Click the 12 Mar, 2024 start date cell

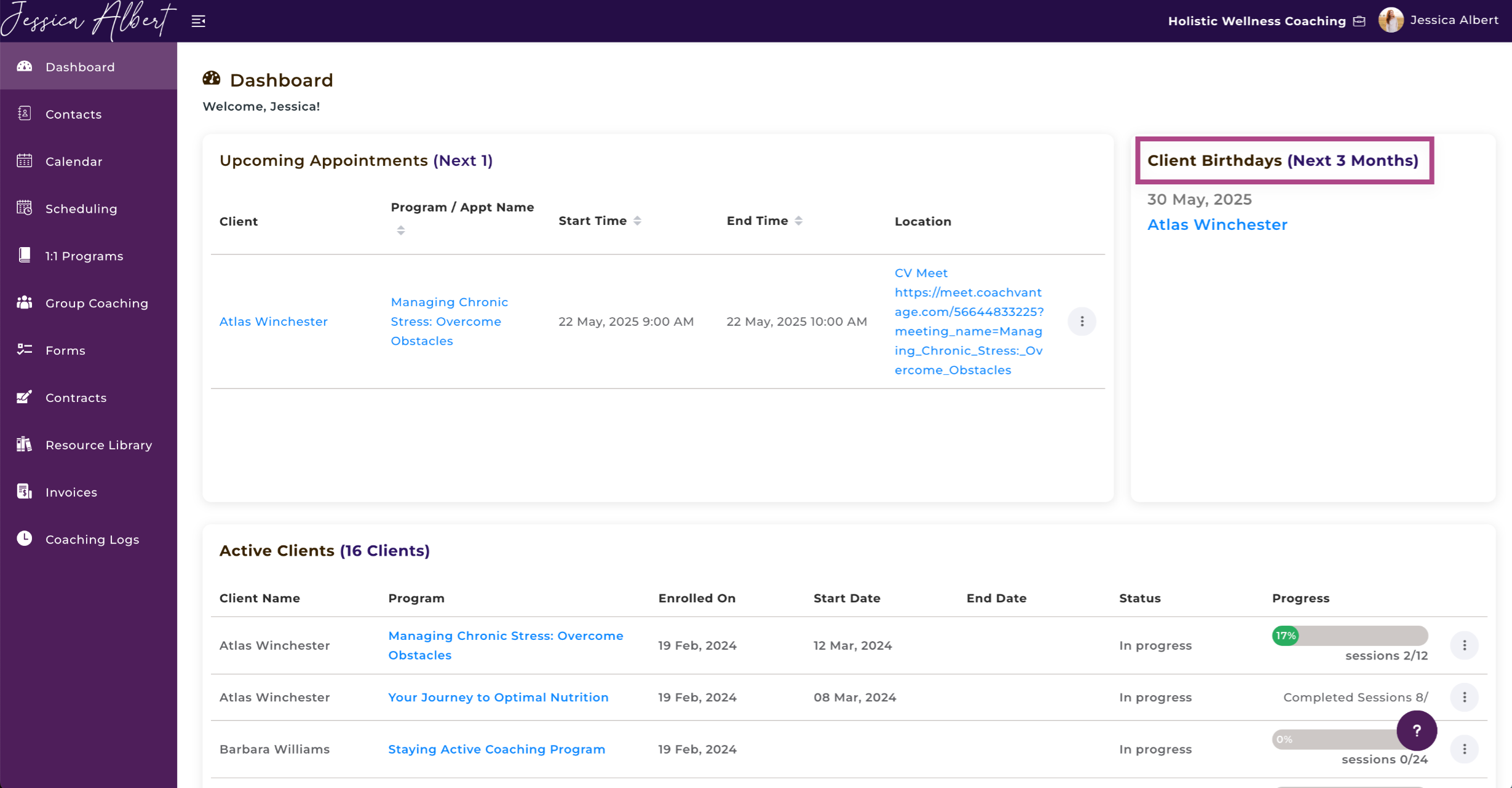(853, 645)
